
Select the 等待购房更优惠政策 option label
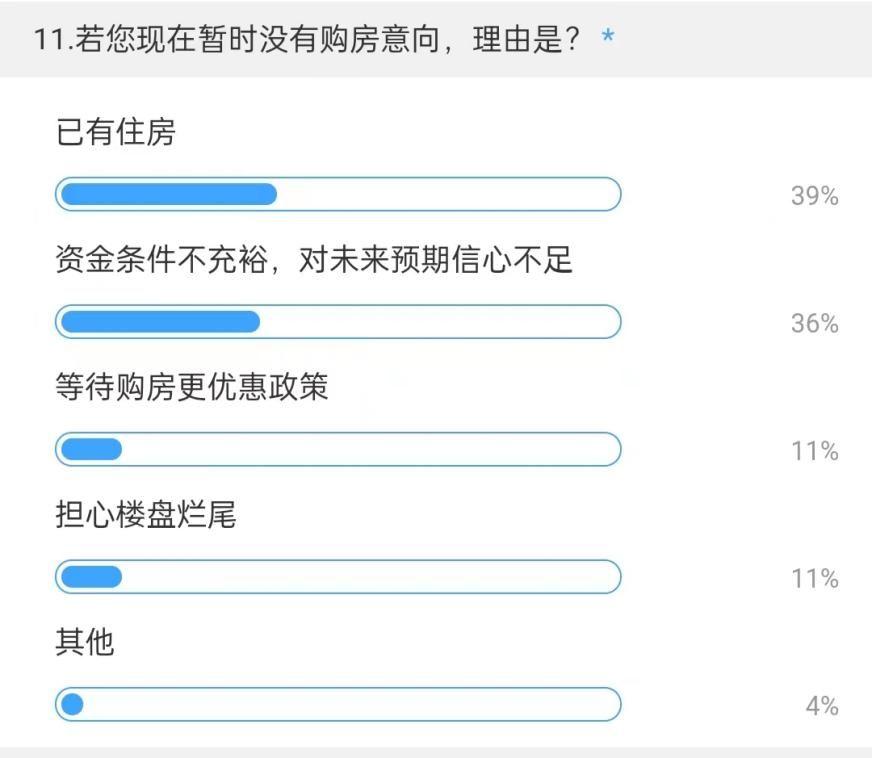click(191, 387)
